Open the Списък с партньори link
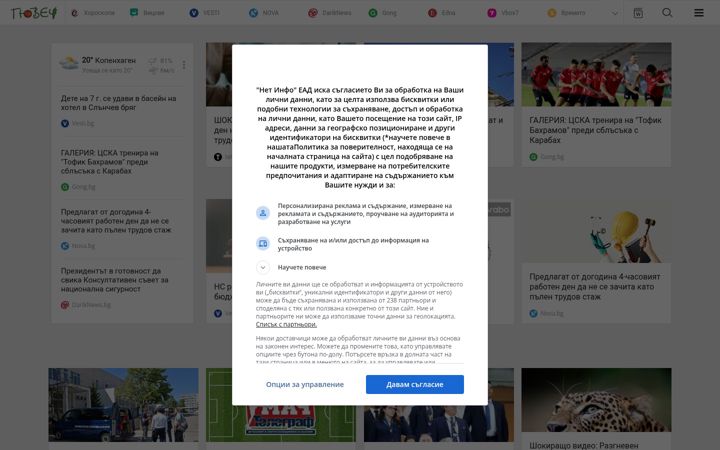 point(286,324)
